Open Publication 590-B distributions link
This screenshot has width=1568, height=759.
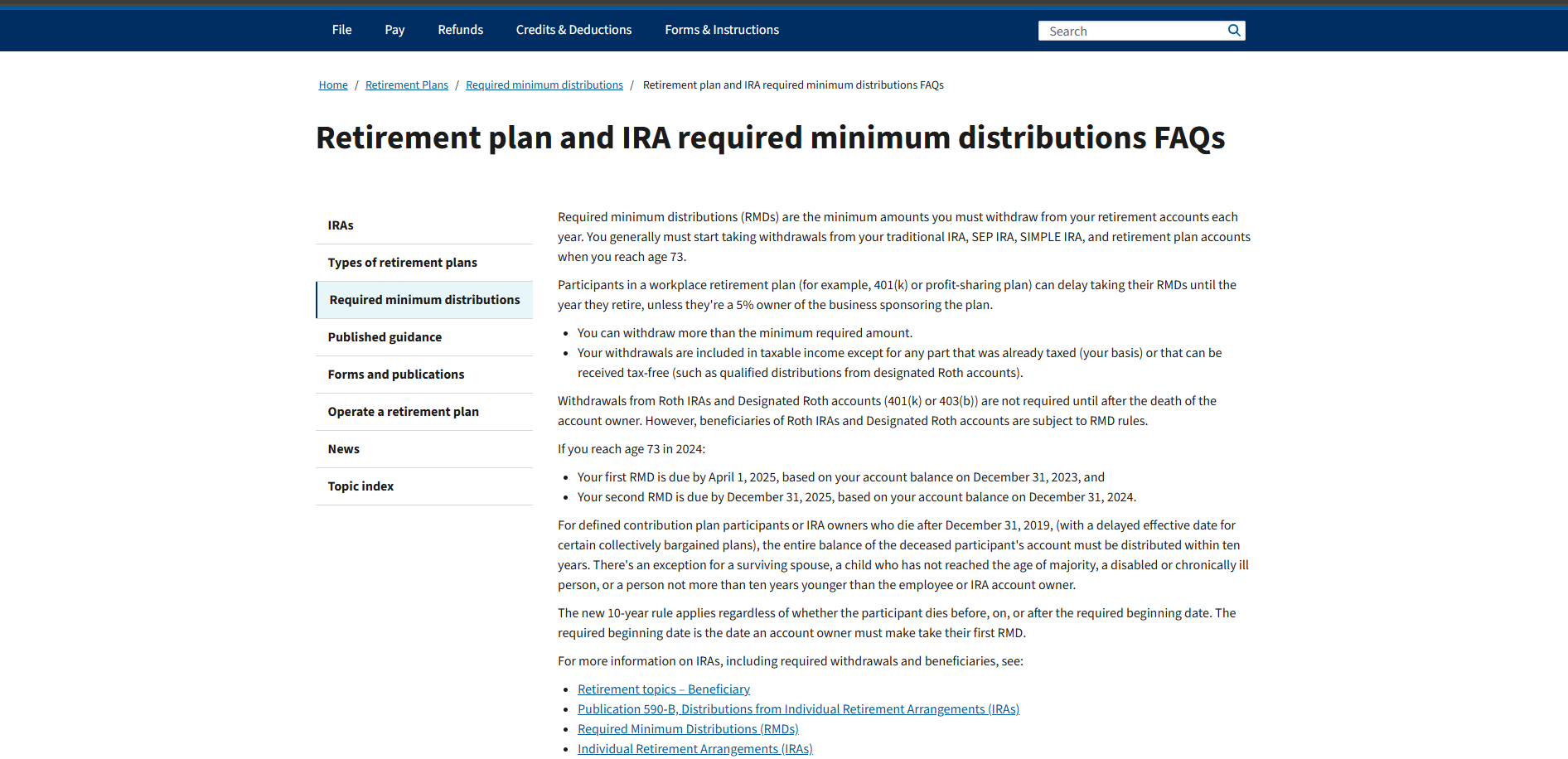click(798, 709)
